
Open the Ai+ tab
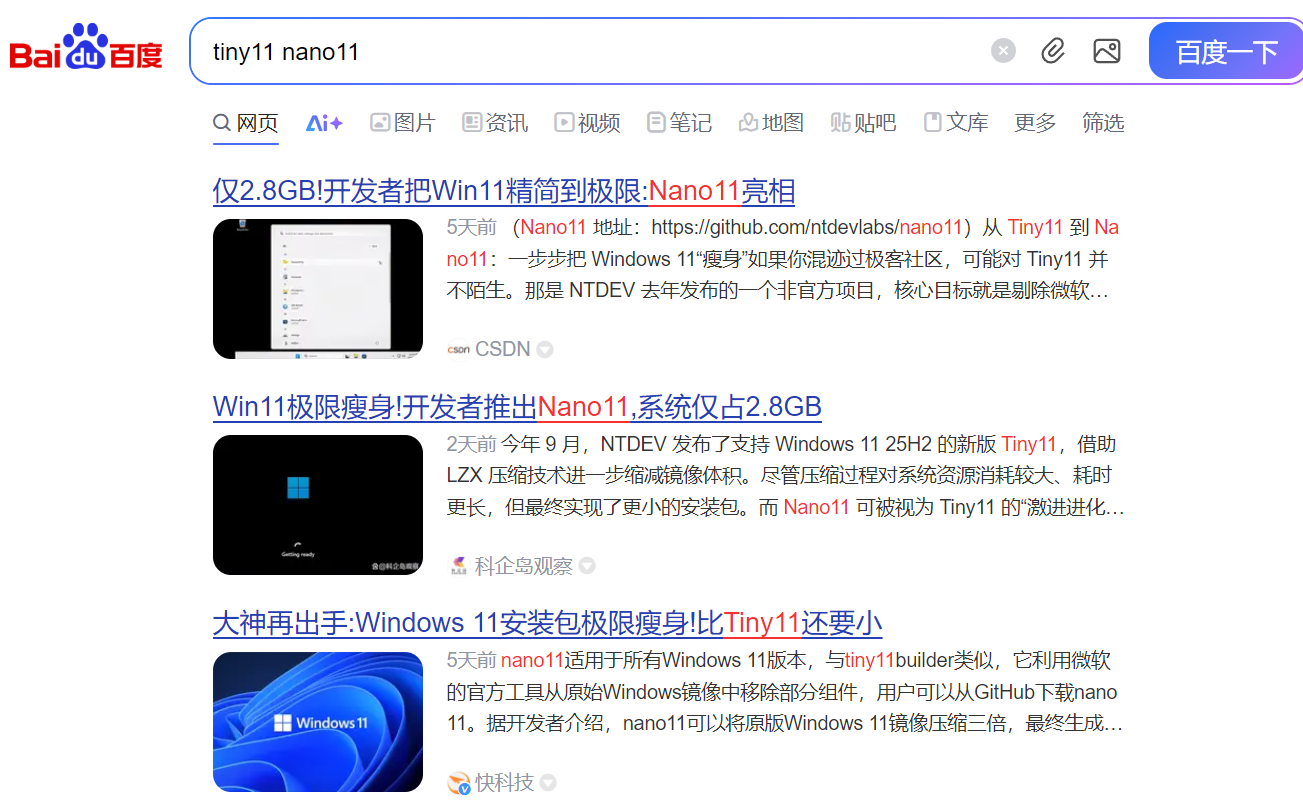324,123
